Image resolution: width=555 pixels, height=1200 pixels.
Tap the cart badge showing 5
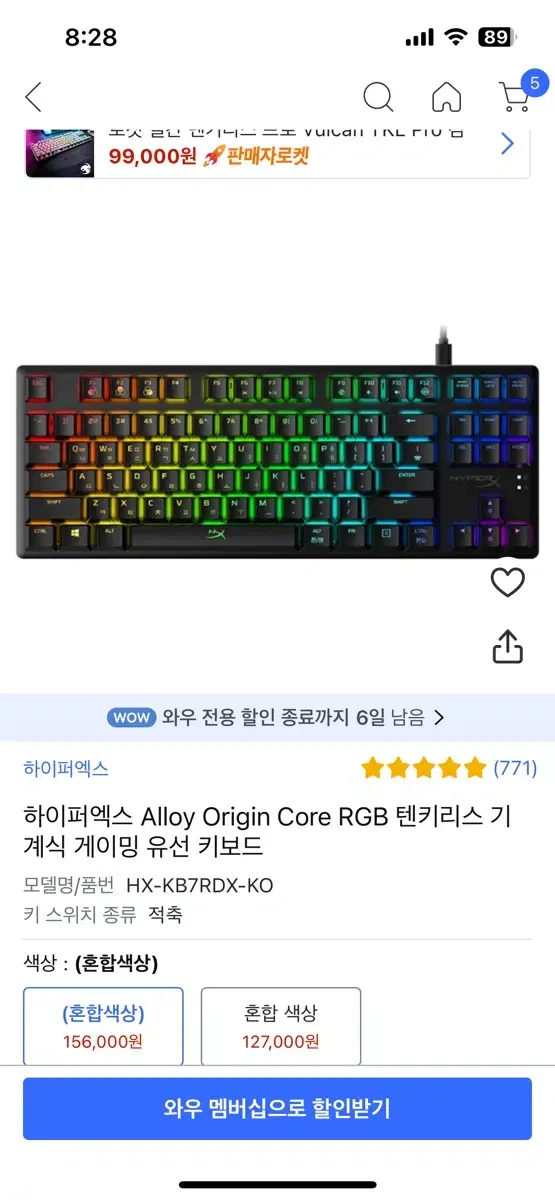[534, 84]
